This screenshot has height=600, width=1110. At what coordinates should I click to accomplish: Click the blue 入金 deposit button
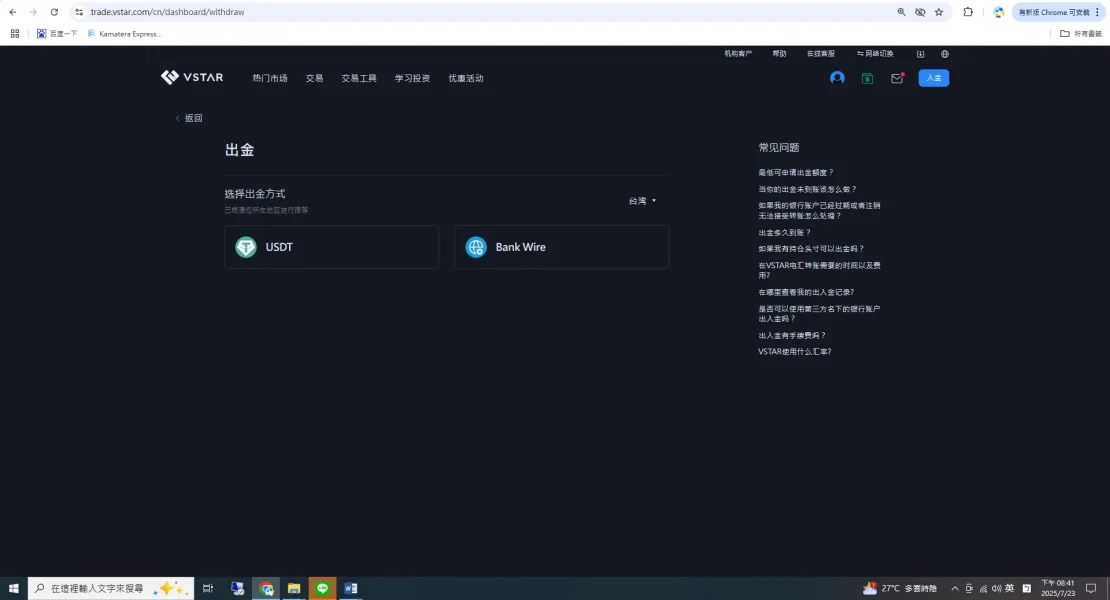933,78
